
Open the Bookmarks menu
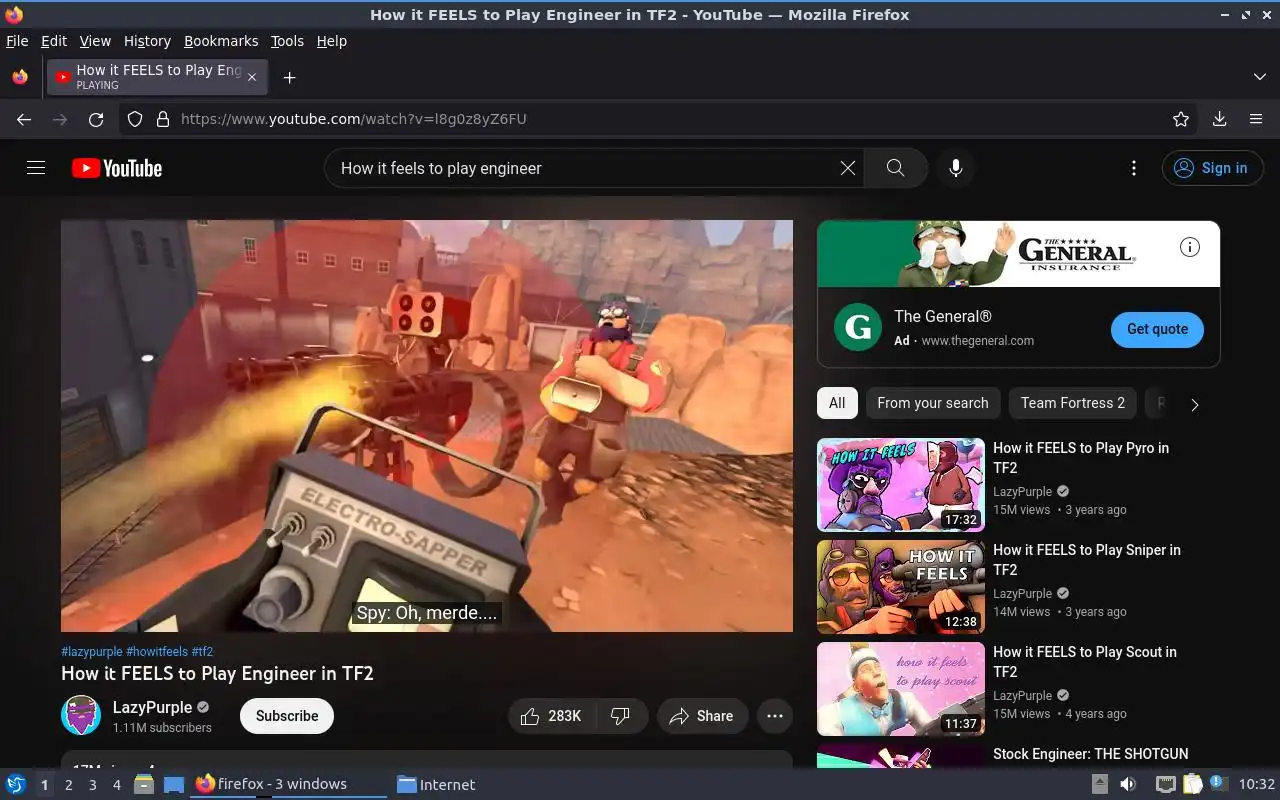tap(221, 41)
